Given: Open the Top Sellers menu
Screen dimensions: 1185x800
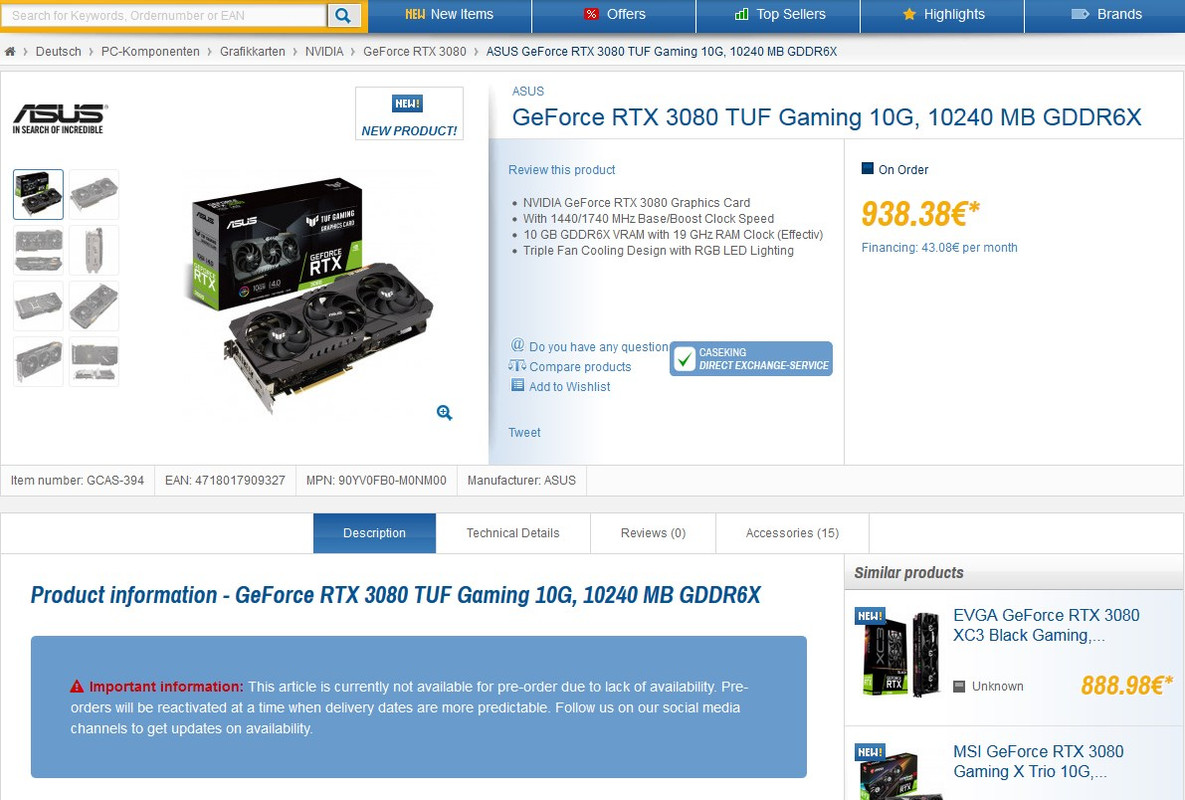Looking at the screenshot, I should click(778, 14).
